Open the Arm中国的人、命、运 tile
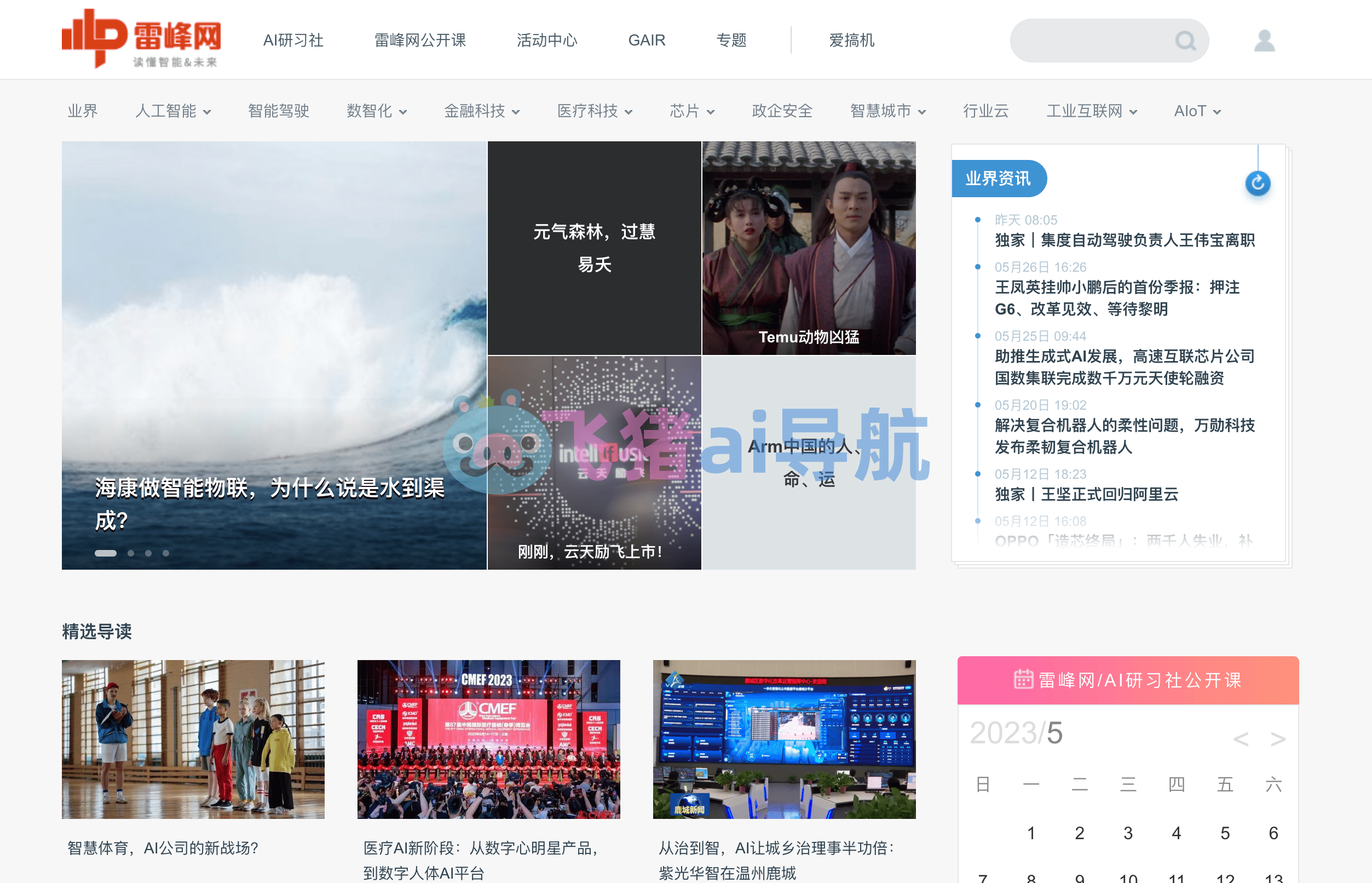Viewport: 1372px width, 883px height. (809, 463)
